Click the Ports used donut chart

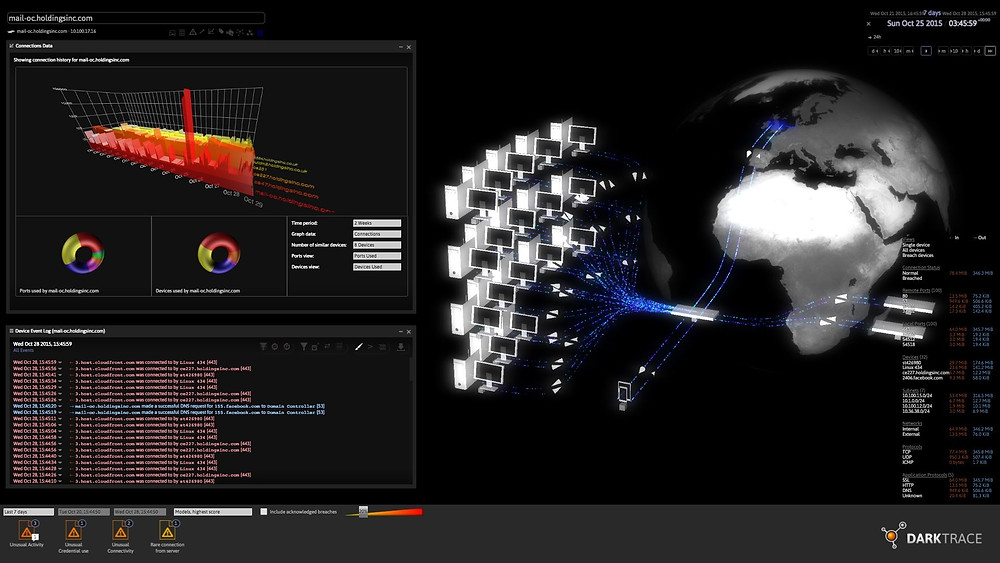pyautogui.click(x=82, y=252)
